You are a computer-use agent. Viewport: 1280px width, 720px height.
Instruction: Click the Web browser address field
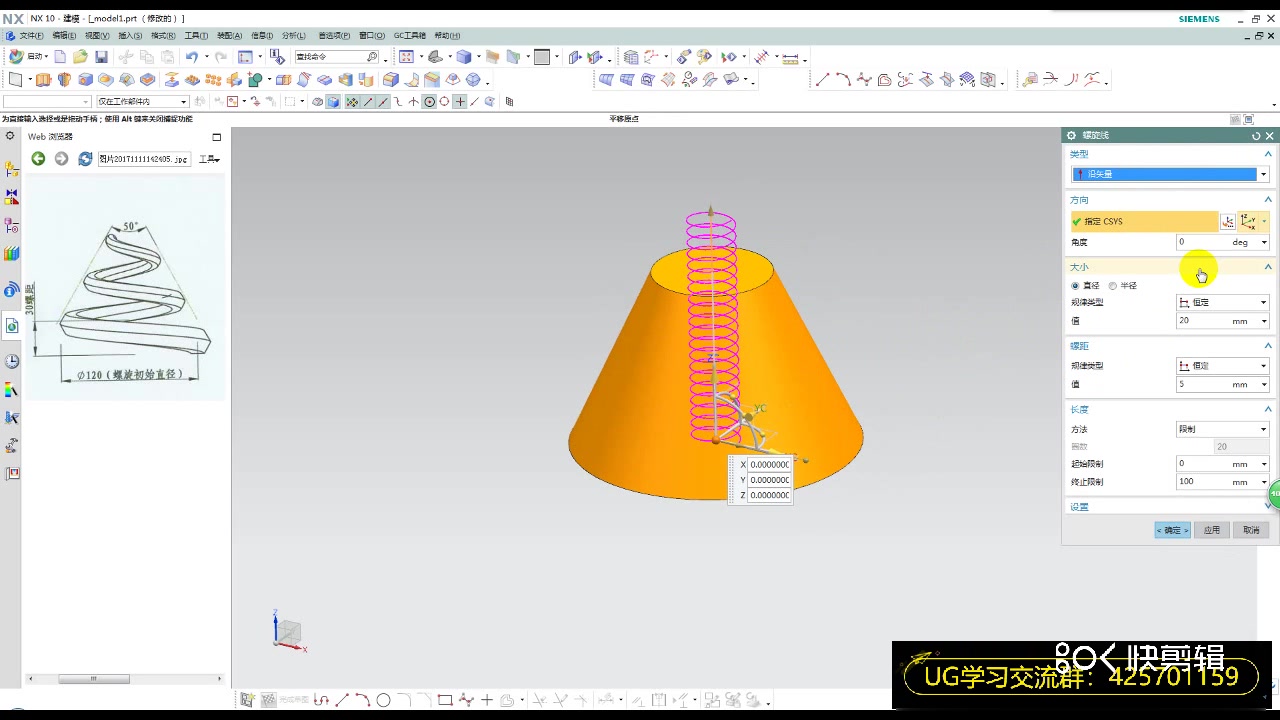(144, 159)
